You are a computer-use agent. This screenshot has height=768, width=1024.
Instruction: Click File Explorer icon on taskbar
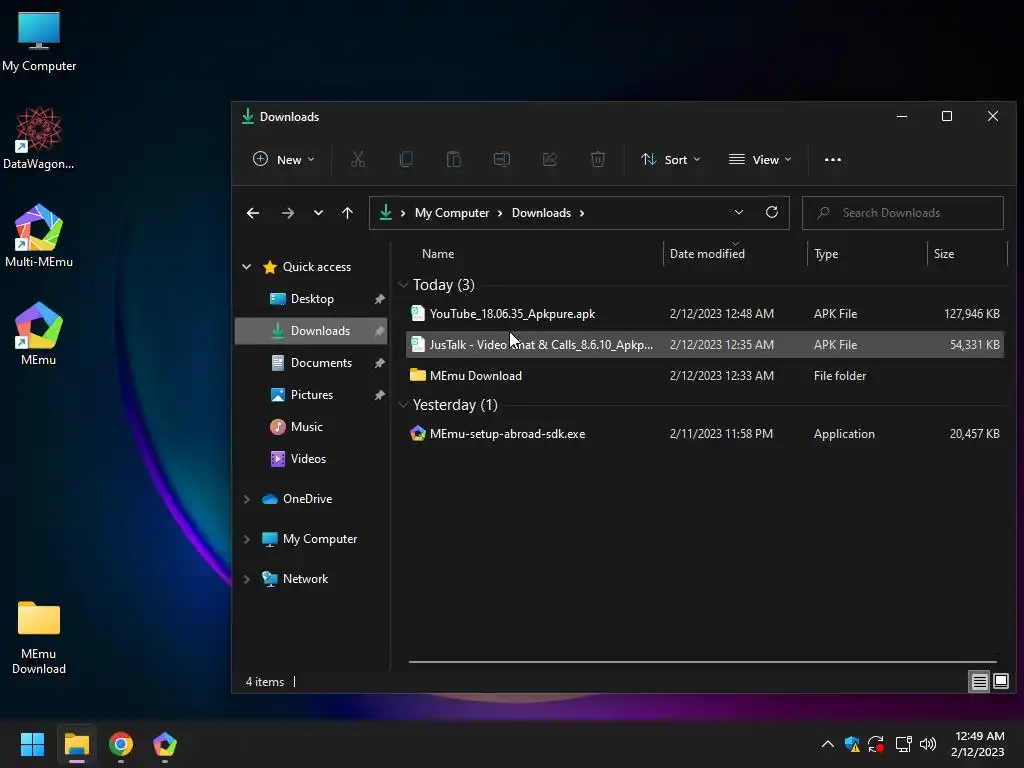(76, 744)
